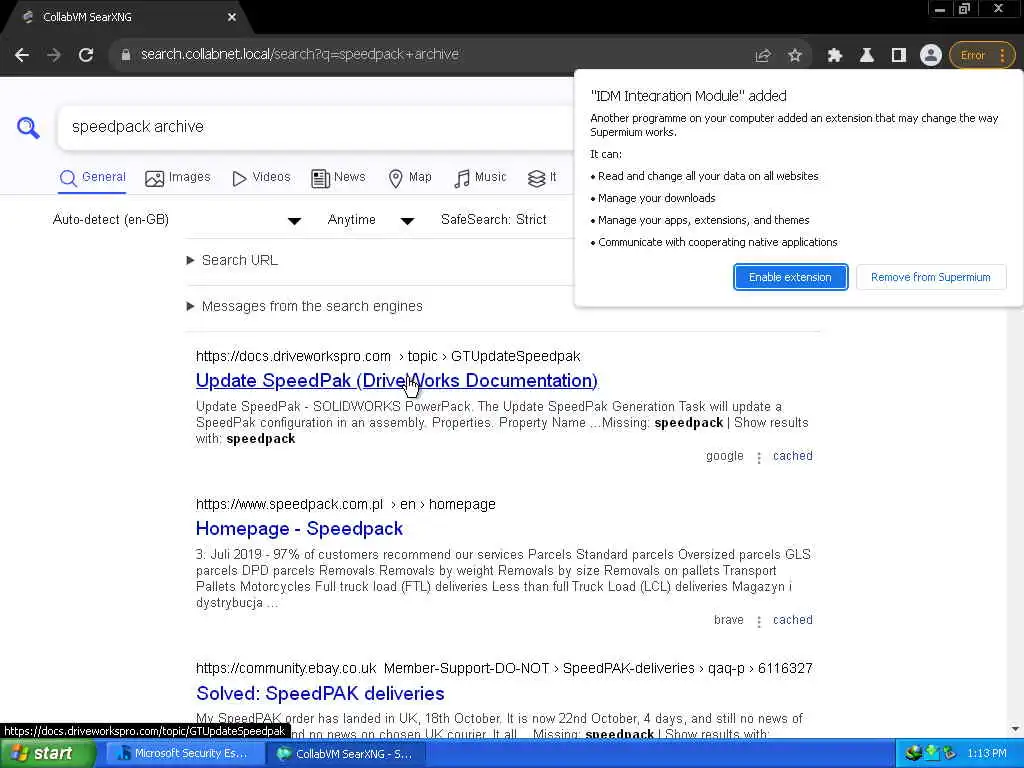
Task: Go forward with the browser arrow
Action: click(54, 55)
